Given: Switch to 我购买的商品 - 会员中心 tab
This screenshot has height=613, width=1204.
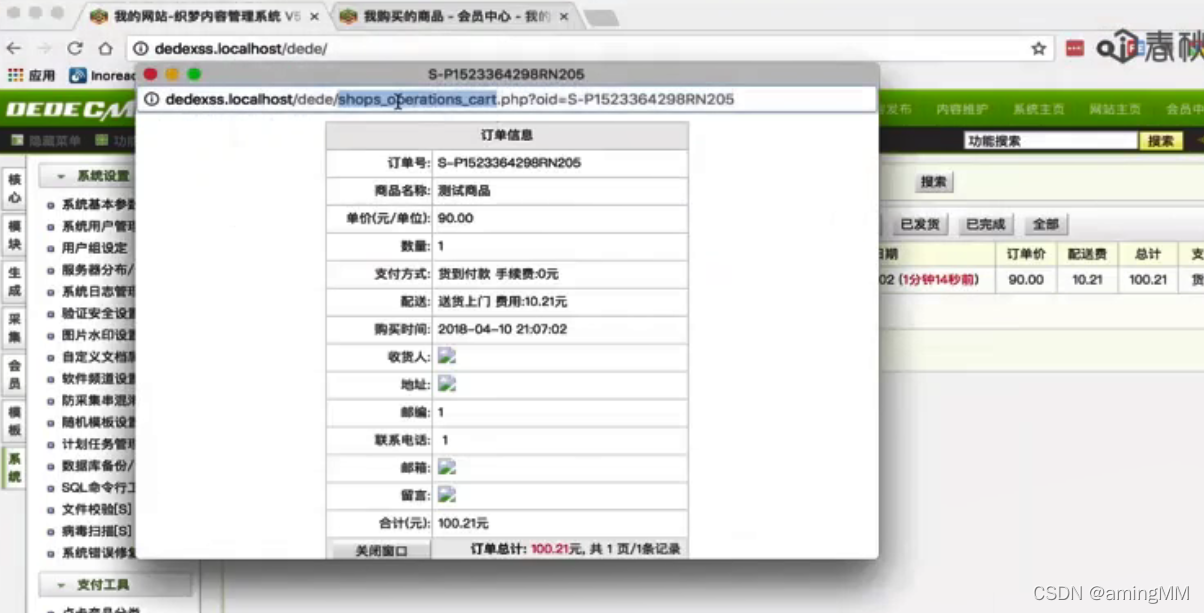Looking at the screenshot, I should click(455, 17).
